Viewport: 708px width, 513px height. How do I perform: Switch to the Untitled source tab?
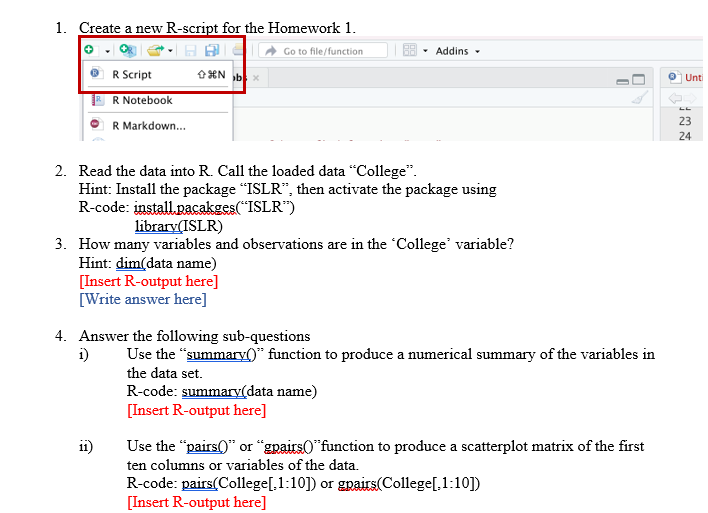point(685,77)
